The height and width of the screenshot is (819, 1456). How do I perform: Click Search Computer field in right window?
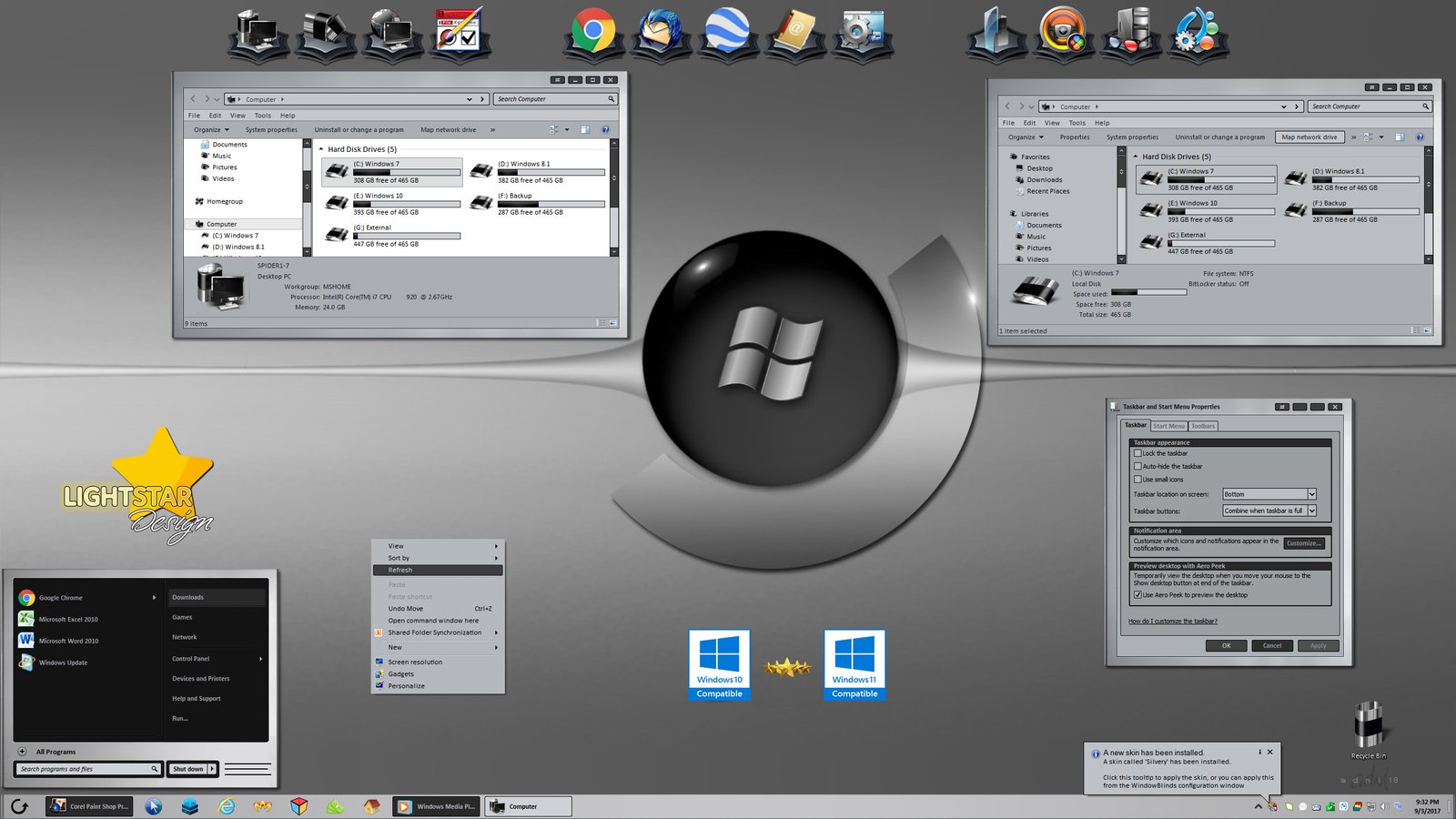1370,106
